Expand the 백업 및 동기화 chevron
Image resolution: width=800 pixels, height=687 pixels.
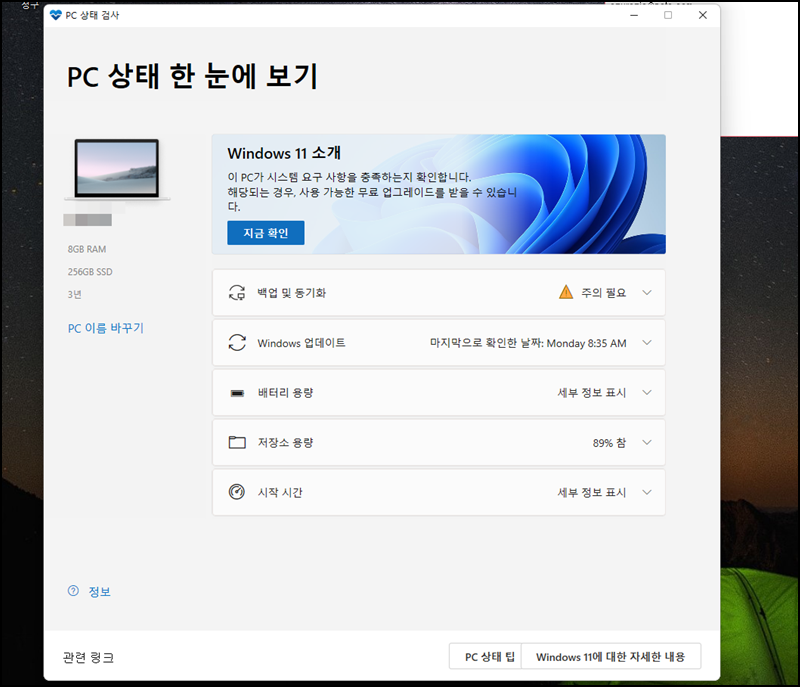point(647,293)
